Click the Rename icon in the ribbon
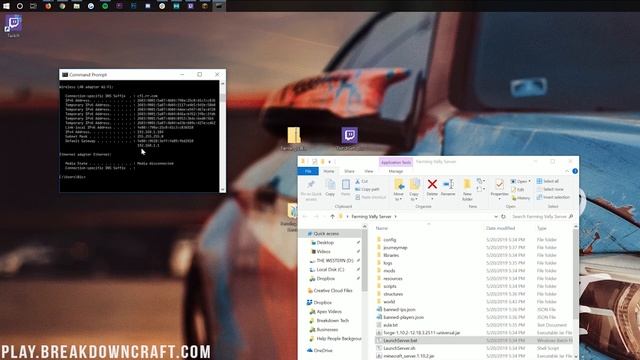This screenshot has width=640, height=360. pyautogui.click(x=448, y=184)
